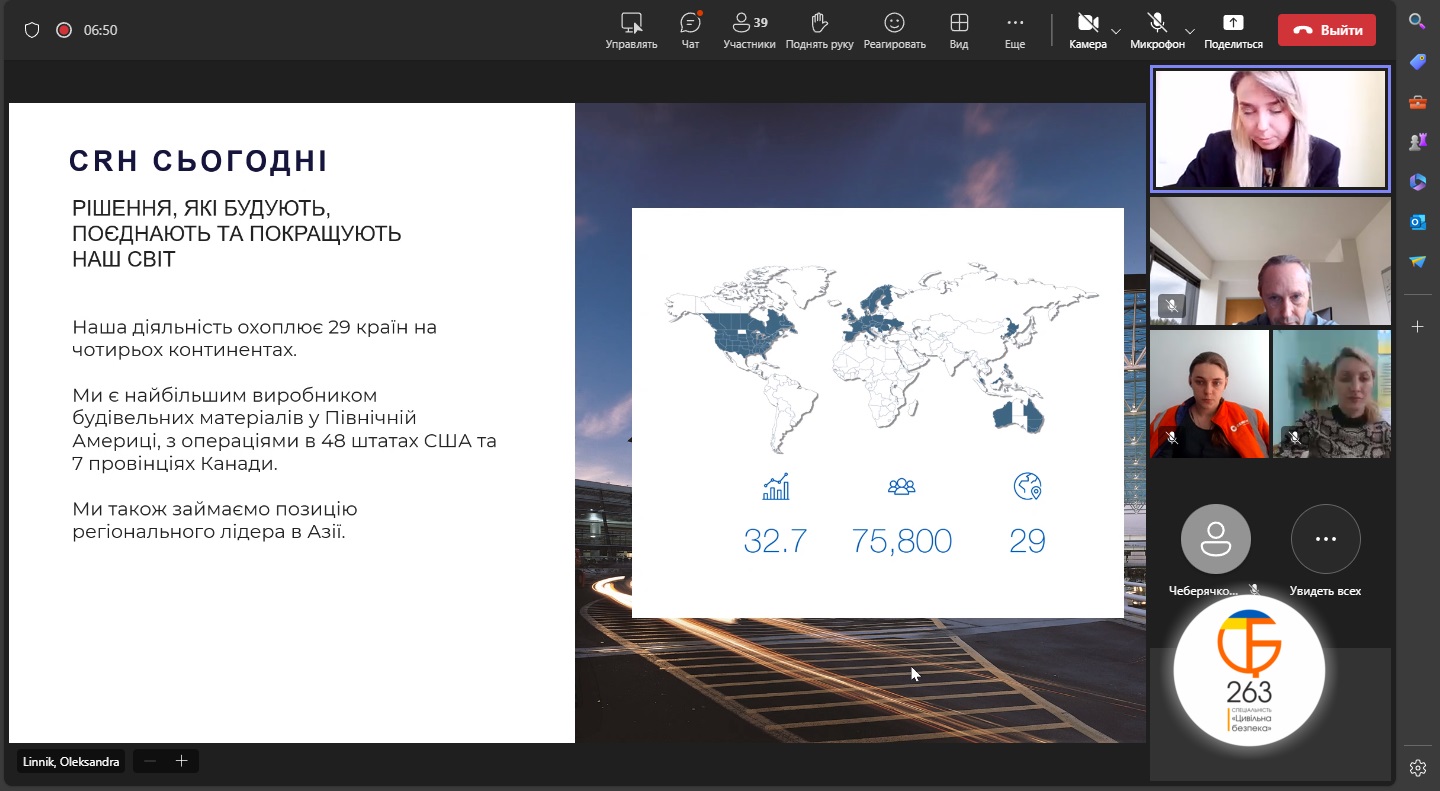Click the red recording indicator icon
1440x791 pixels.
click(x=64, y=30)
